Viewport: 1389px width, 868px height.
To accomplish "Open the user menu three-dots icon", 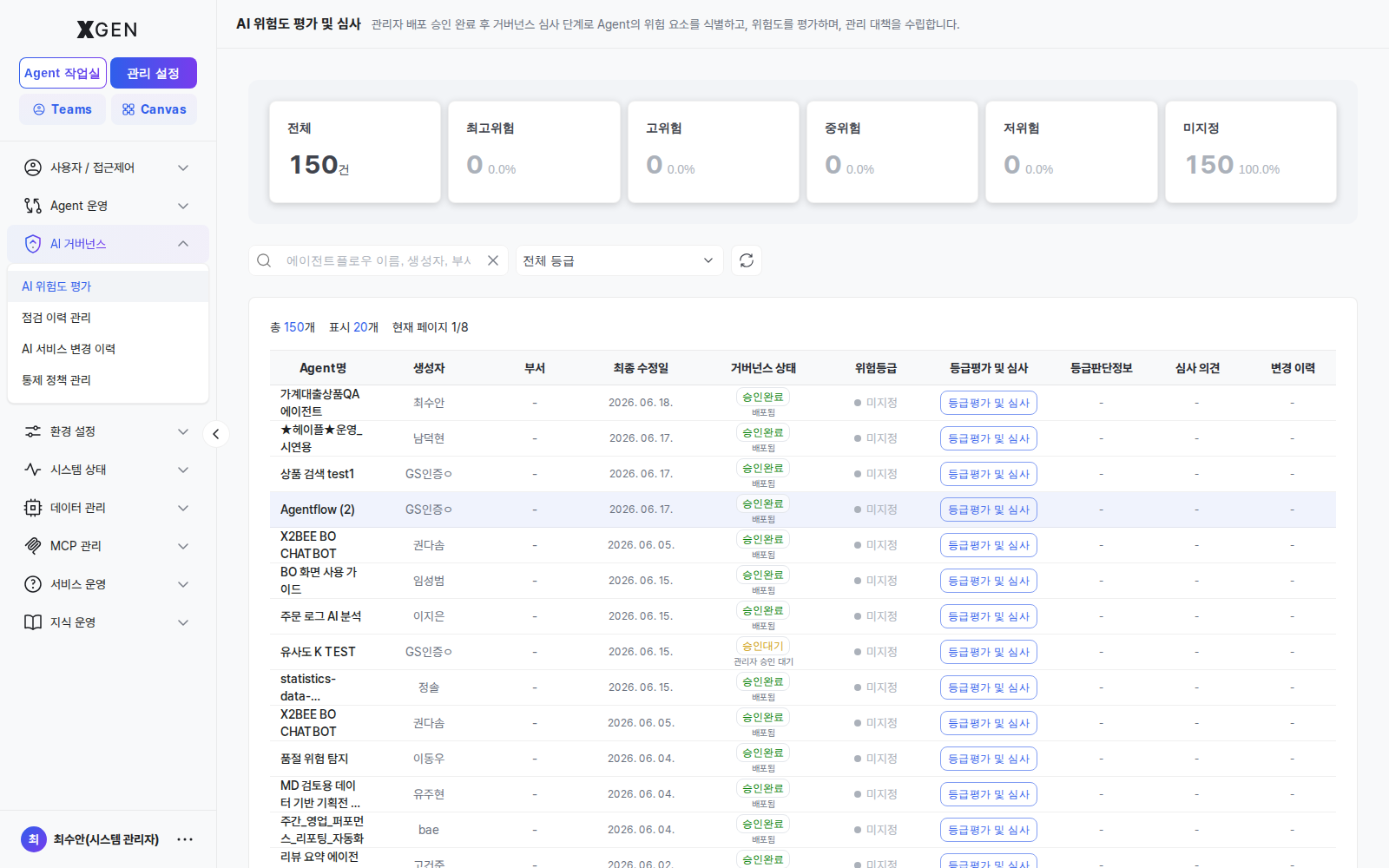I will (x=185, y=839).
